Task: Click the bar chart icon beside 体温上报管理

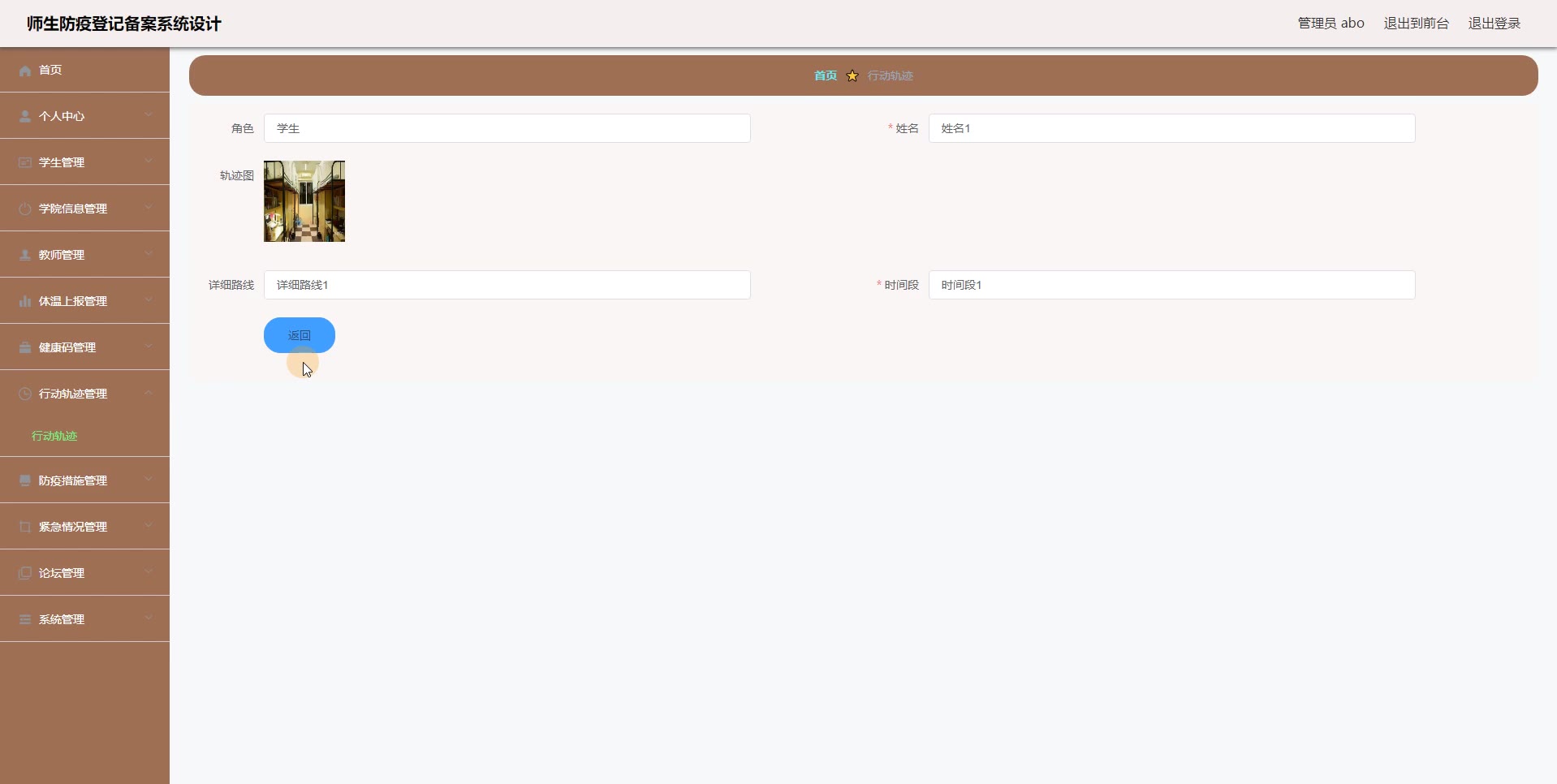Action: [25, 302]
